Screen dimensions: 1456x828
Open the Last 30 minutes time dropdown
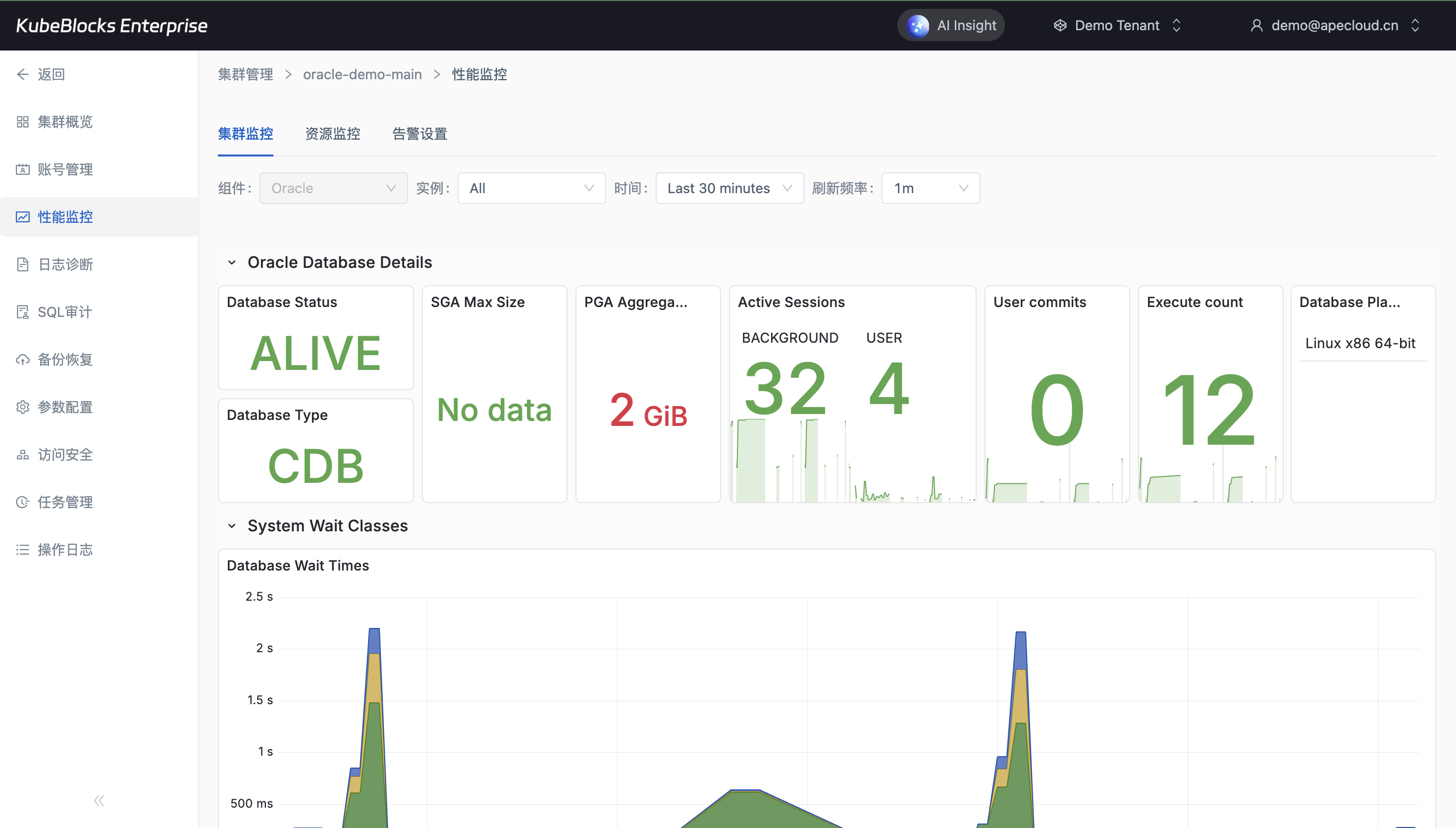(x=729, y=188)
